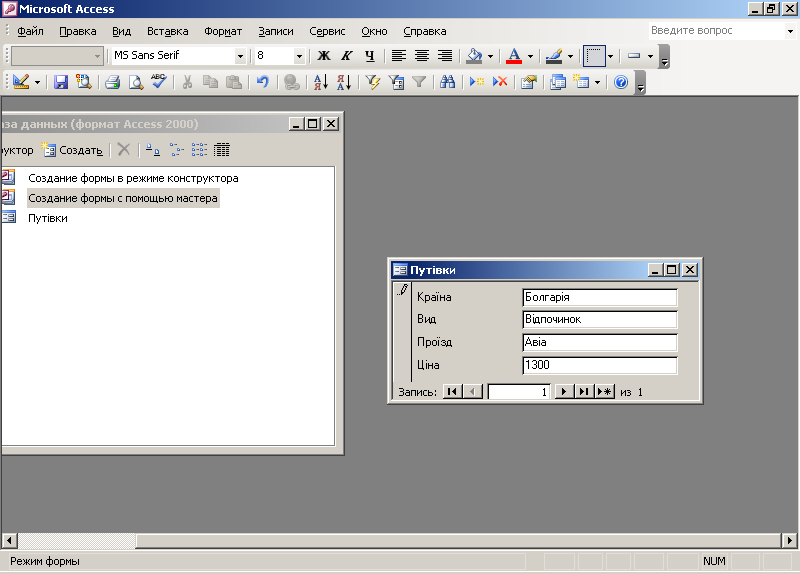Image resolution: width=800 pixels, height=574 pixels.
Task: Click the Ціна field with 1300
Action: pos(600,365)
